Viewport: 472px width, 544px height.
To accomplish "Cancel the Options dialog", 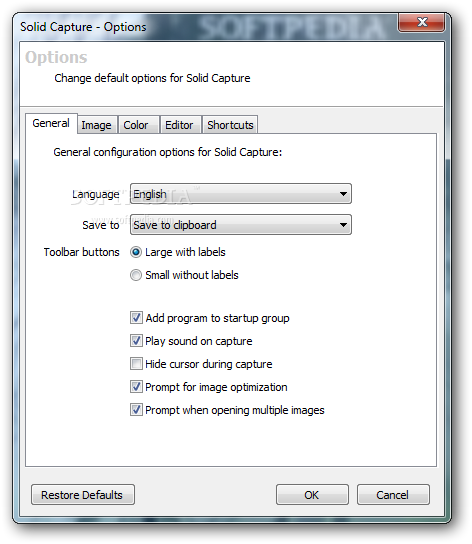I will point(393,495).
